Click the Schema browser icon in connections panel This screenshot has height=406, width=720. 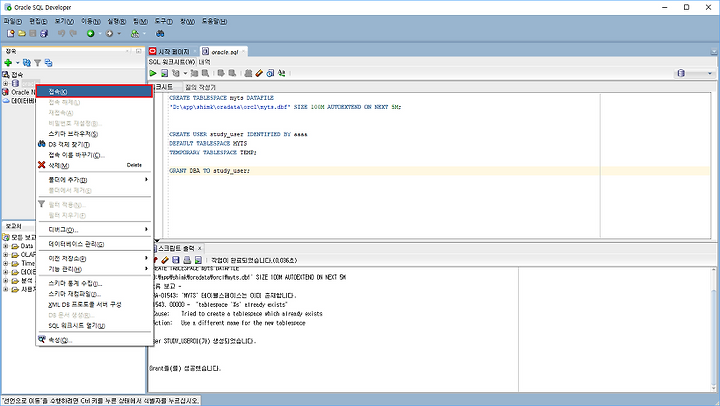[x=48, y=62]
